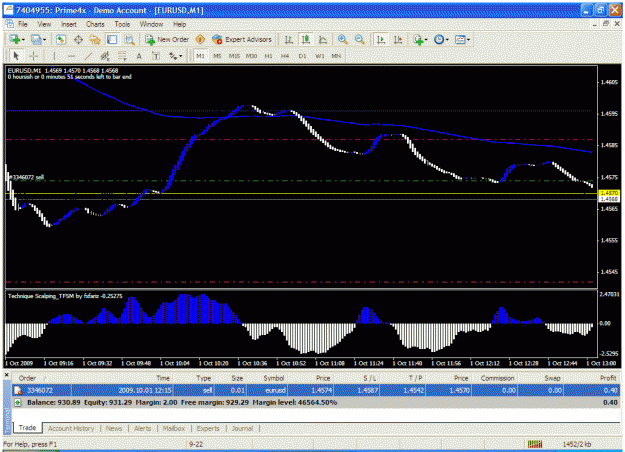
Task: Click the Zoom Out magnifier
Action: 360,39
